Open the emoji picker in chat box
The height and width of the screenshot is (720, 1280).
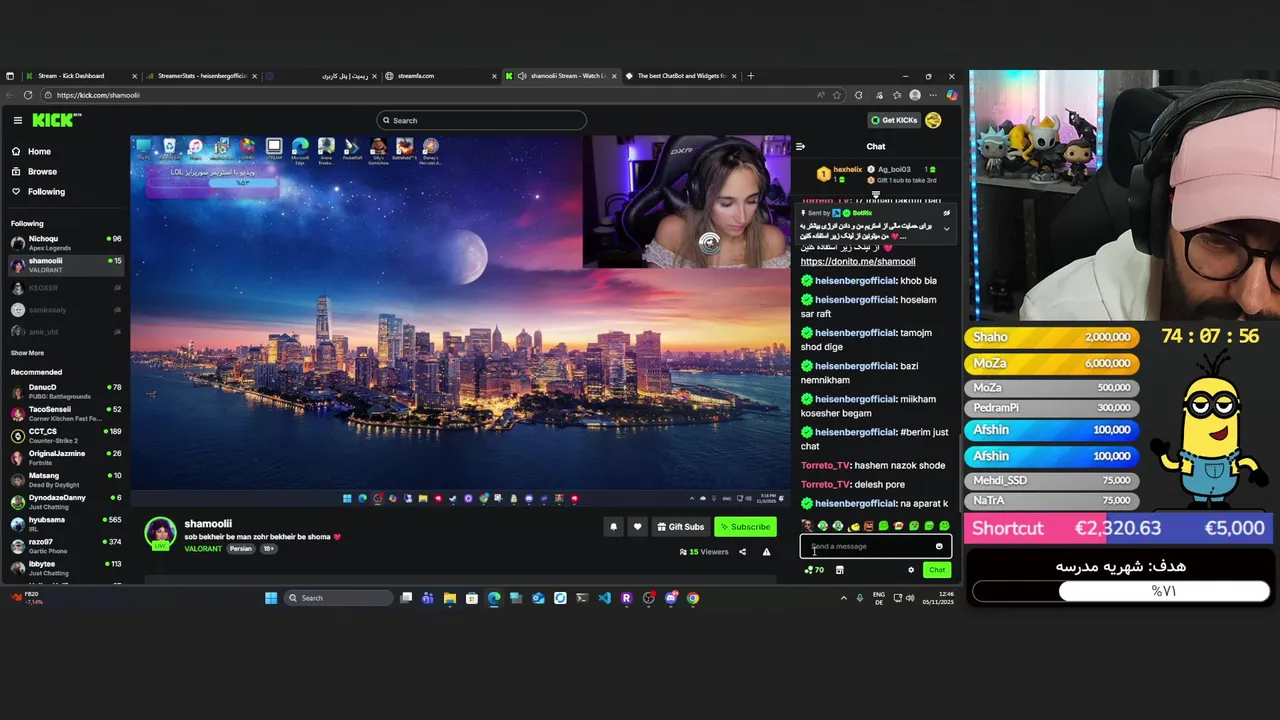click(x=939, y=546)
